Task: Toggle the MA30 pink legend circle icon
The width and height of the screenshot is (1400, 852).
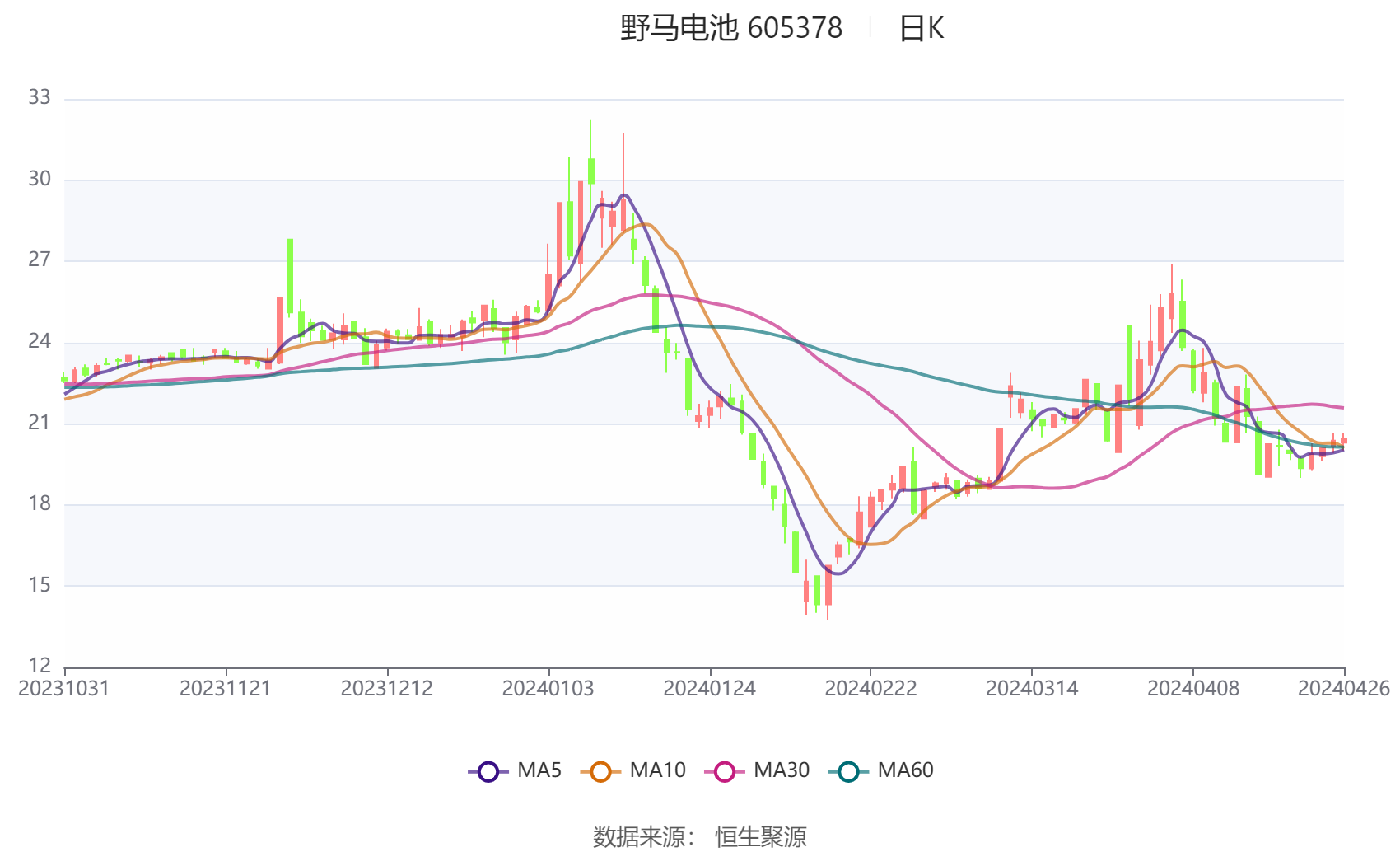Action: [725, 772]
